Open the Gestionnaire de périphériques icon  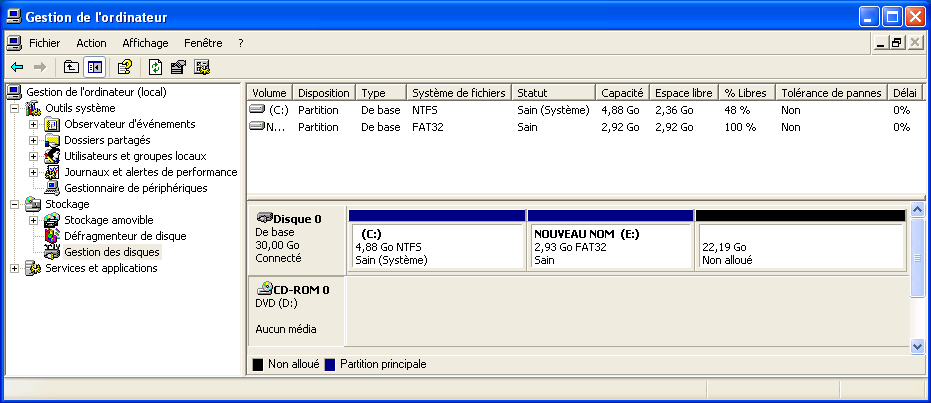[x=52, y=188]
